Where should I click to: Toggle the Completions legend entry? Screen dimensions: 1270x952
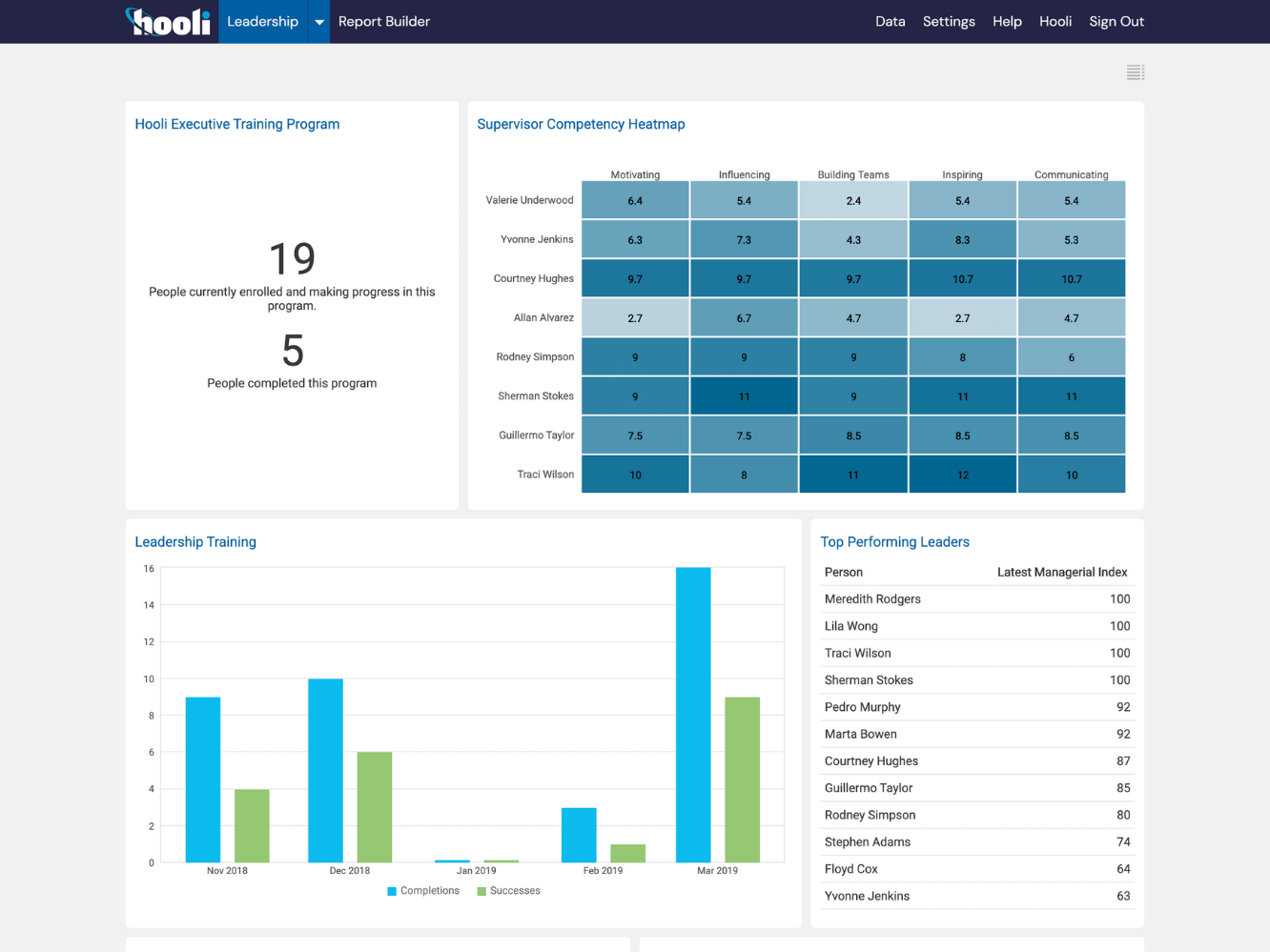[422, 890]
